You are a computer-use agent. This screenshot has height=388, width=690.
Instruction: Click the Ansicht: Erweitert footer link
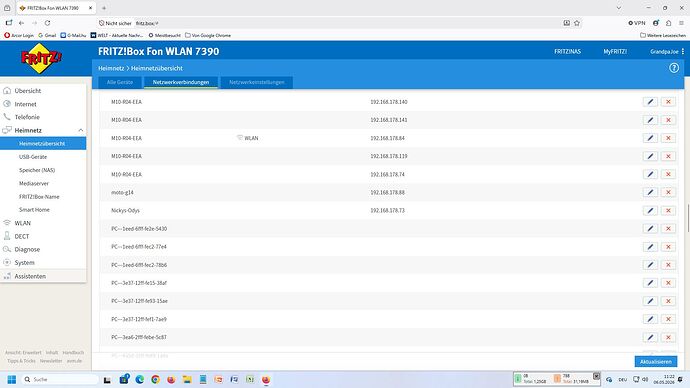point(23,352)
